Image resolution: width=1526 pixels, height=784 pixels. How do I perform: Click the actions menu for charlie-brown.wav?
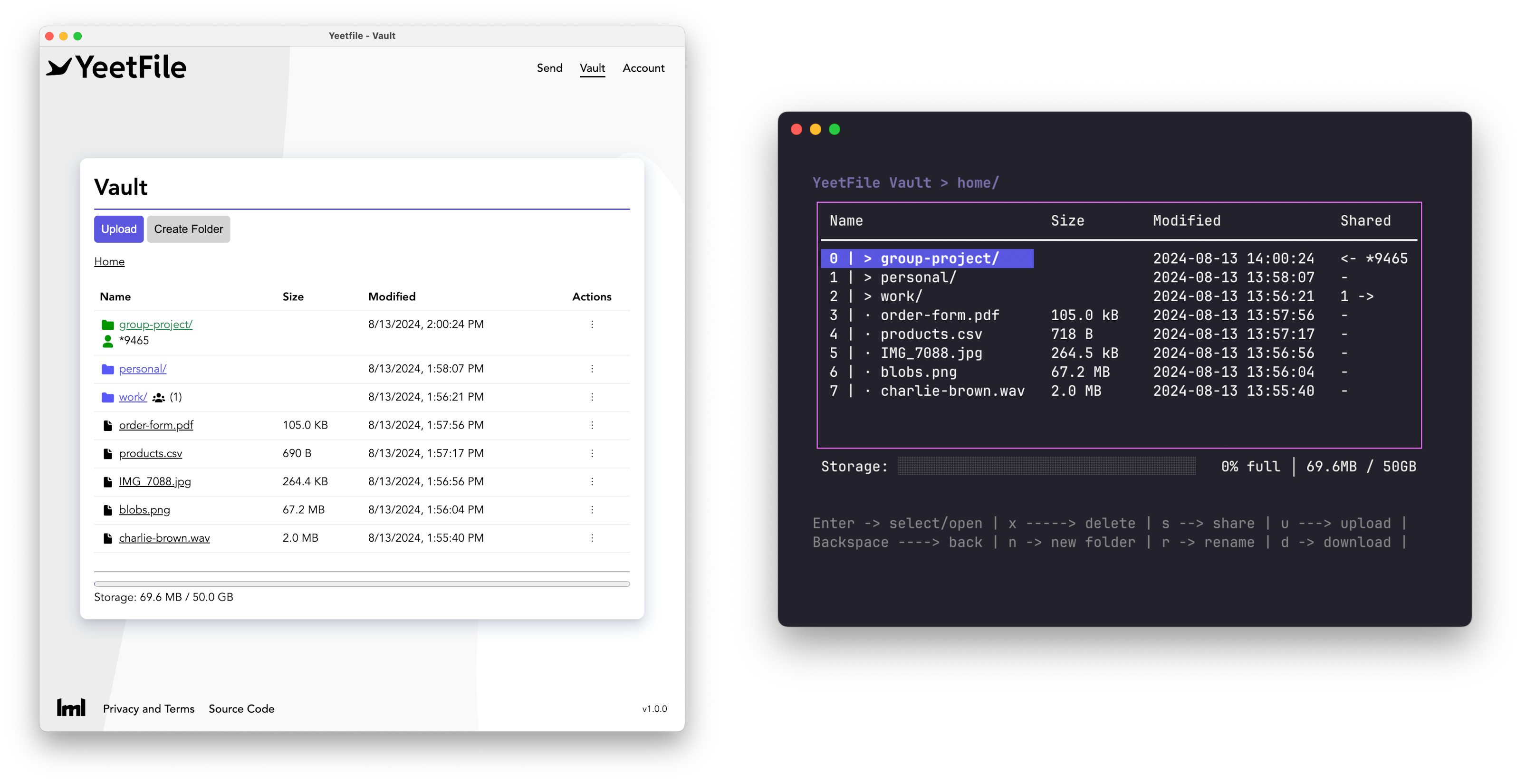pos(592,538)
